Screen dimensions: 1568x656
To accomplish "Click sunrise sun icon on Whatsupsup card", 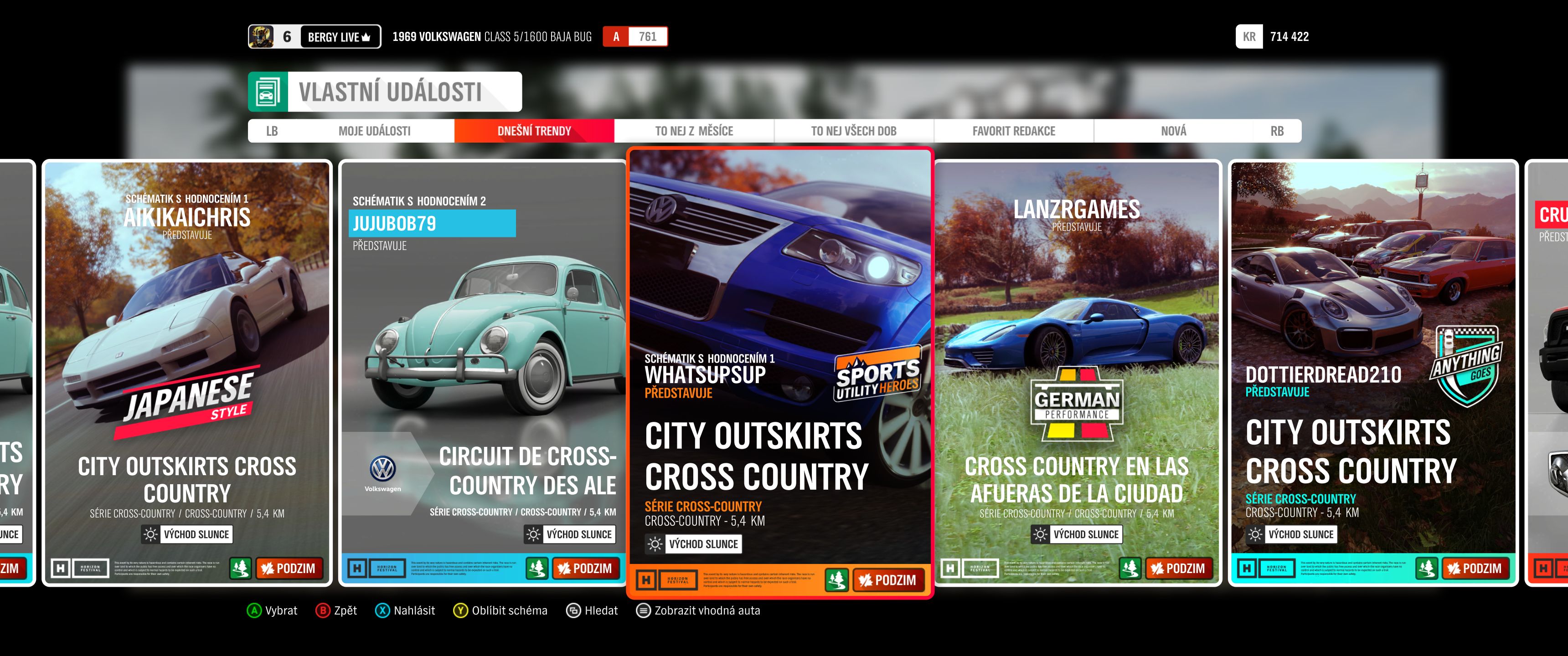I will coord(655,543).
